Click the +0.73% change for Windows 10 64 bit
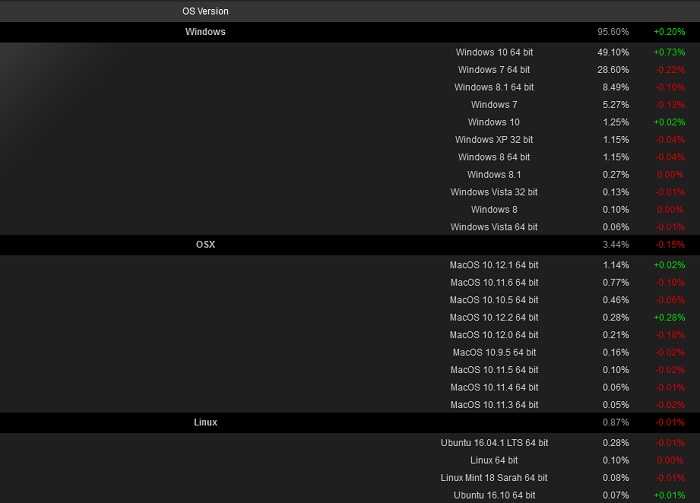 point(669,52)
